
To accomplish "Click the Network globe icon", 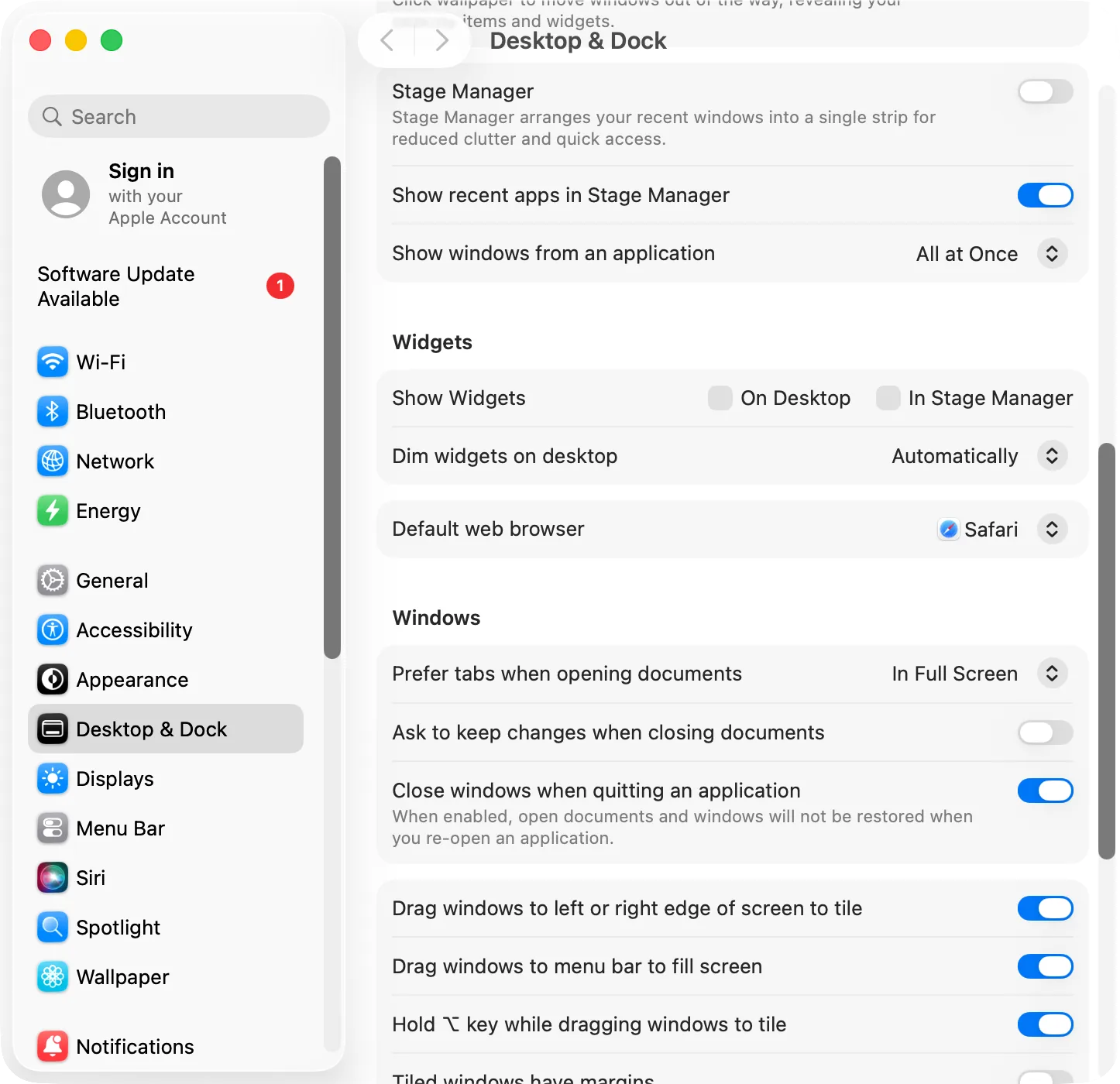I will point(53,461).
